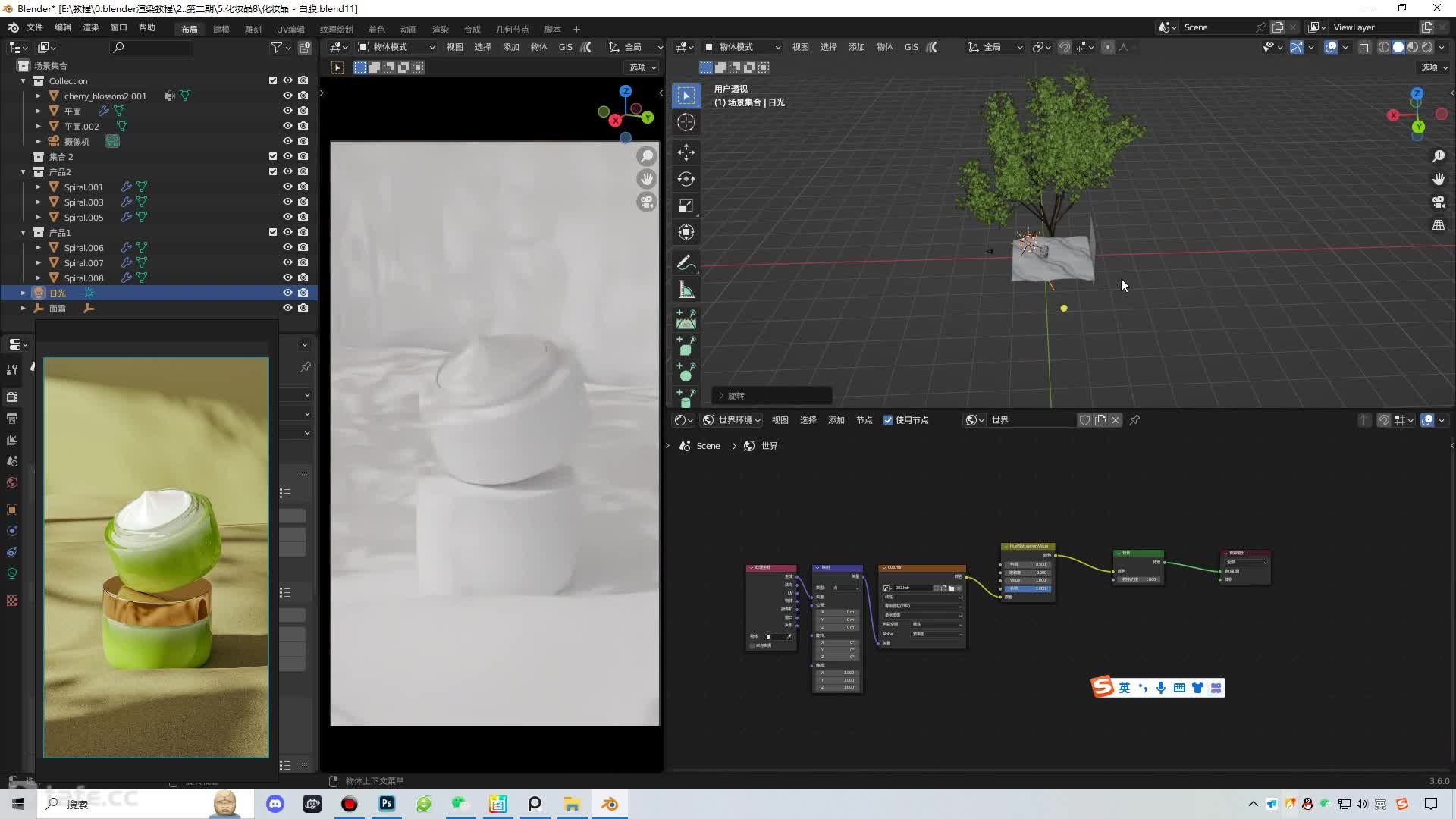1456x819 pixels.
Task: Open the Render properties tab
Action: [x=12, y=397]
